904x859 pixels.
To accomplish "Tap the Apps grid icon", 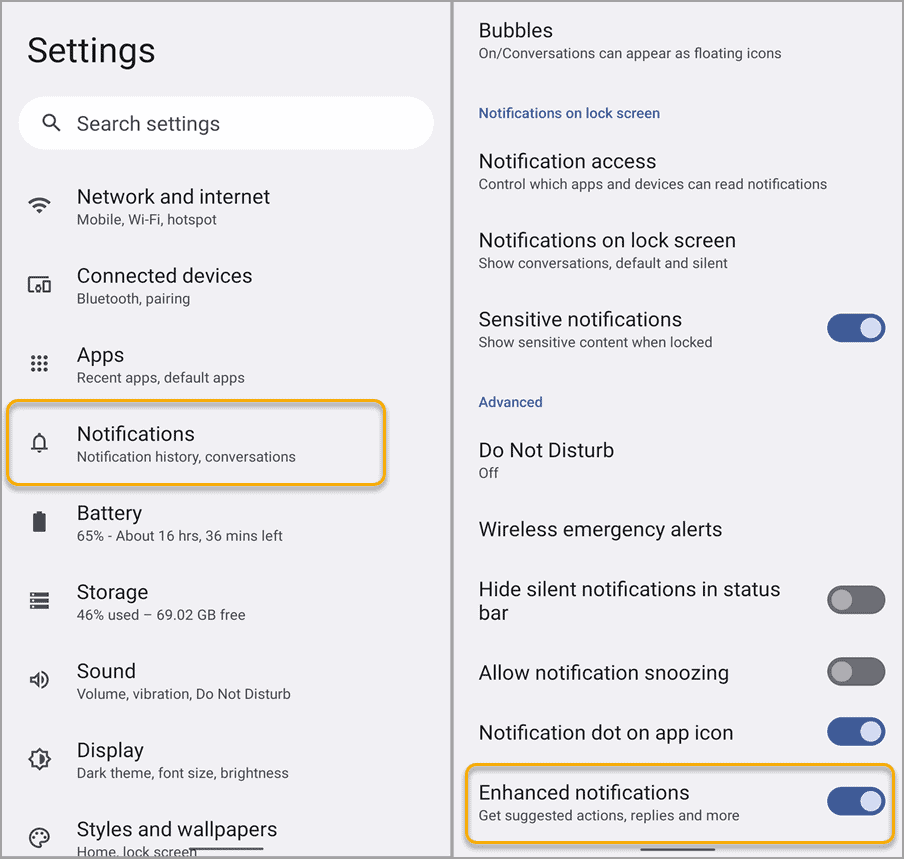I will pyautogui.click(x=39, y=364).
